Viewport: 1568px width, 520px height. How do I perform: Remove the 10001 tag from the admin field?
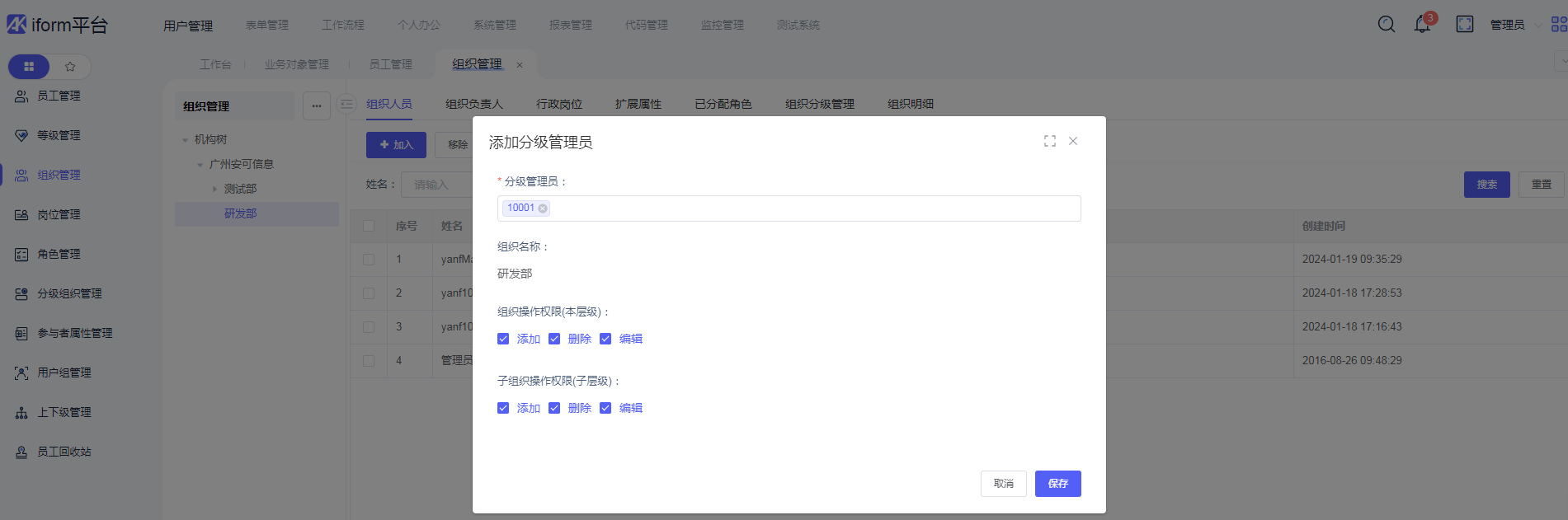543,208
